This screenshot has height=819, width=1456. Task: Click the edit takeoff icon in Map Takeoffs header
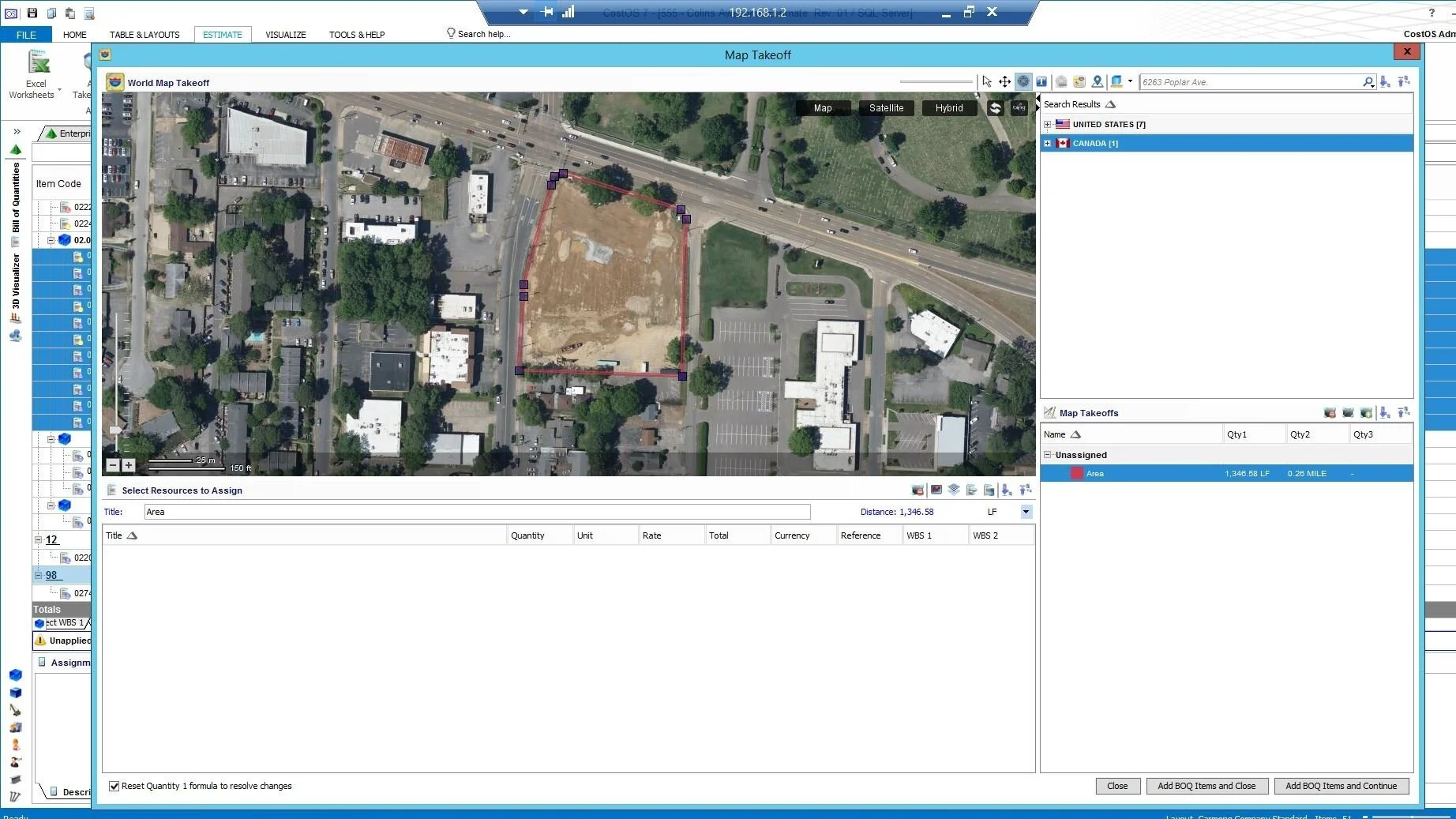1348,412
